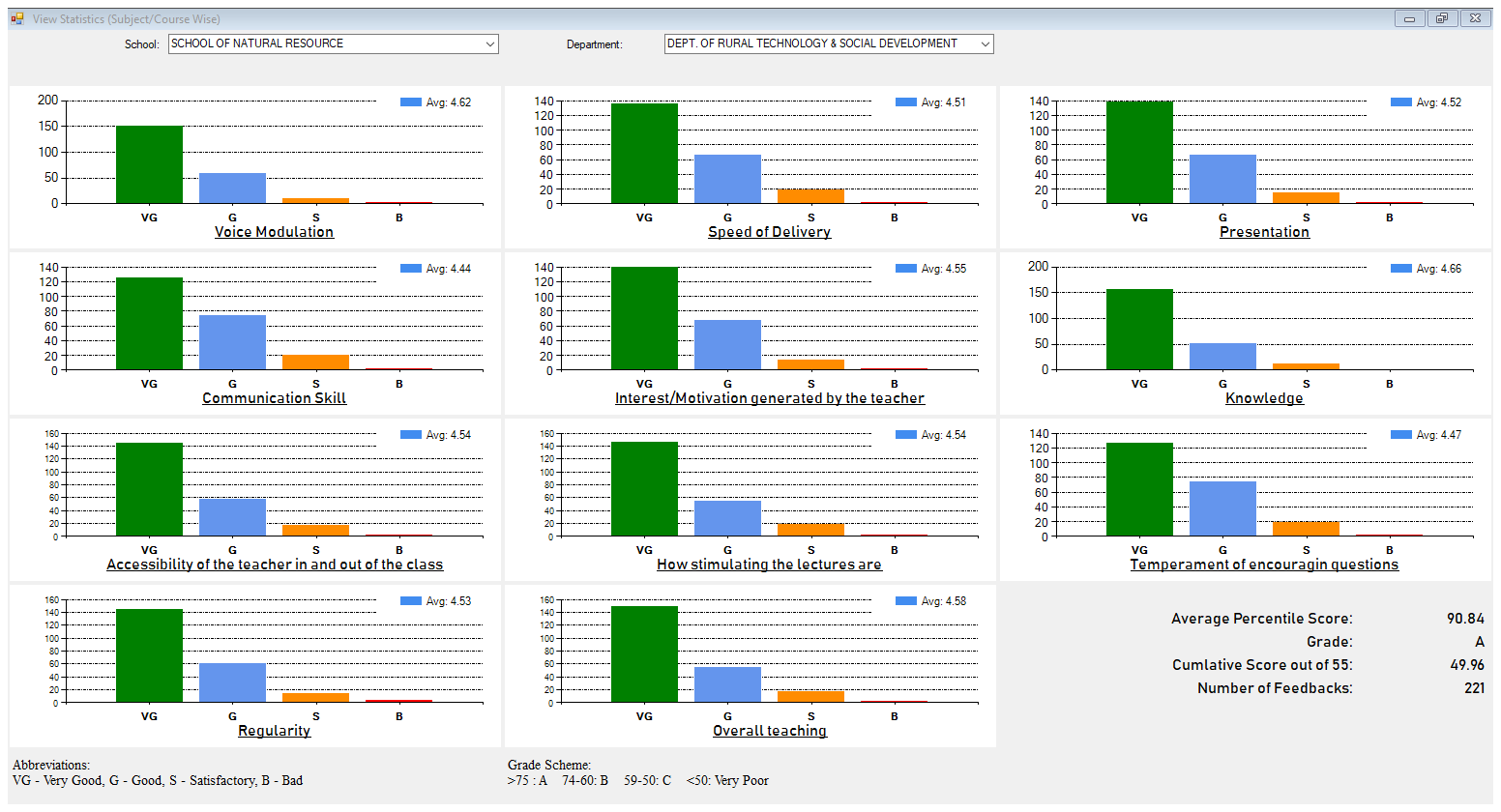Open the Presentation chart title link
This screenshot has height=812, width=1501.
[x=1264, y=232]
